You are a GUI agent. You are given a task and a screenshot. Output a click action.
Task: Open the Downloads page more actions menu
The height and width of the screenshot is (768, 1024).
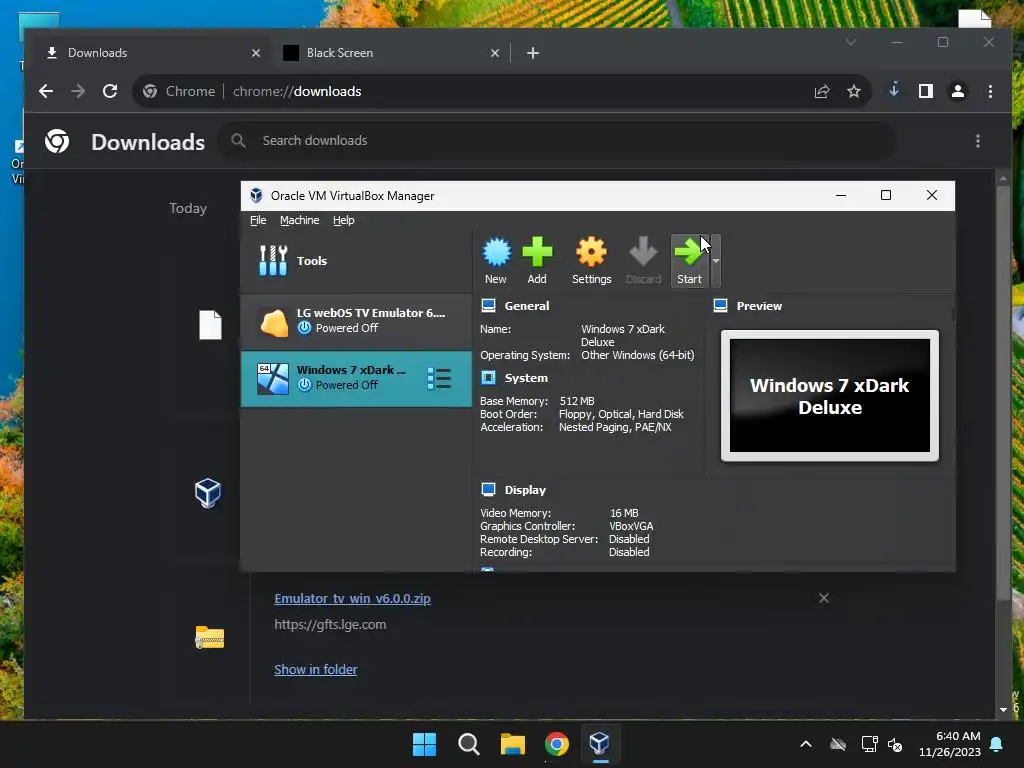coord(978,141)
